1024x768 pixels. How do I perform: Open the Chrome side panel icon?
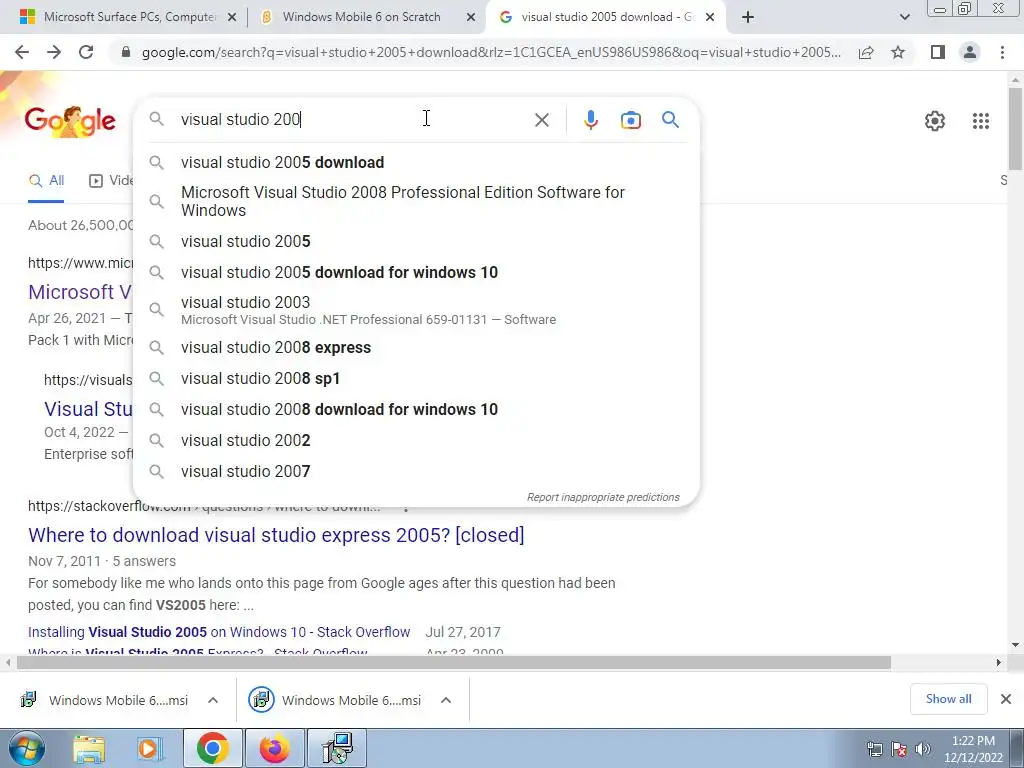938,52
